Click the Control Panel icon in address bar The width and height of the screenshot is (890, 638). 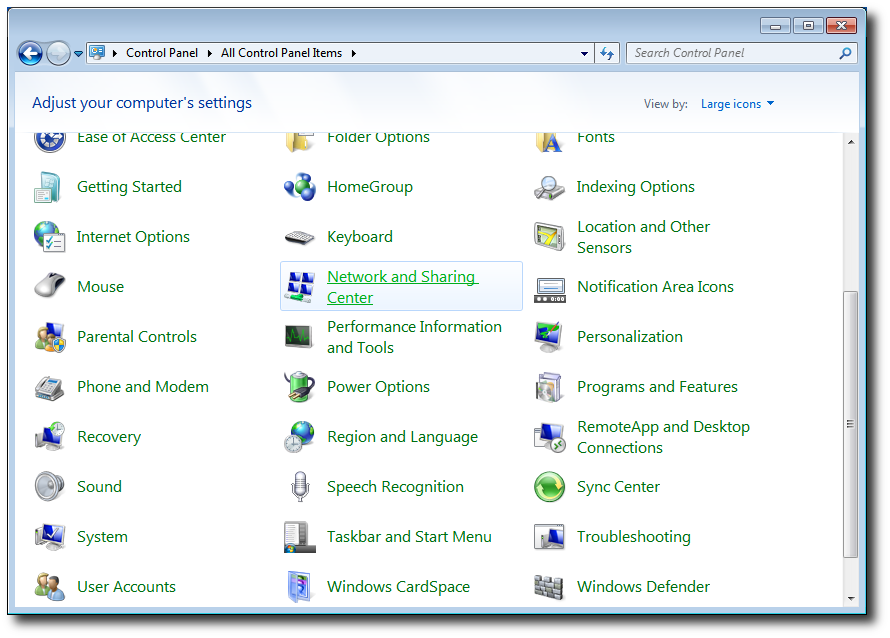(98, 53)
